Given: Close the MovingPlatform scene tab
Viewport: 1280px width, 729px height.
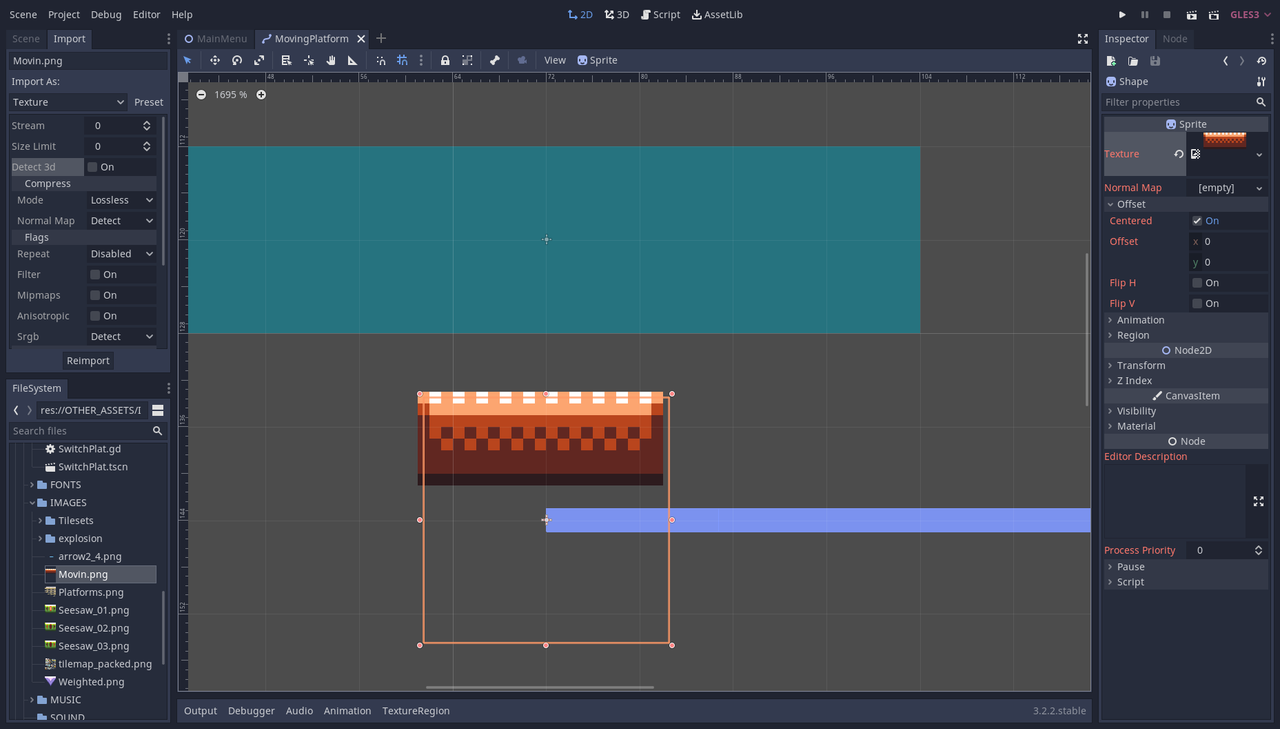Looking at the screenshot, I should [x=361, y=39].
